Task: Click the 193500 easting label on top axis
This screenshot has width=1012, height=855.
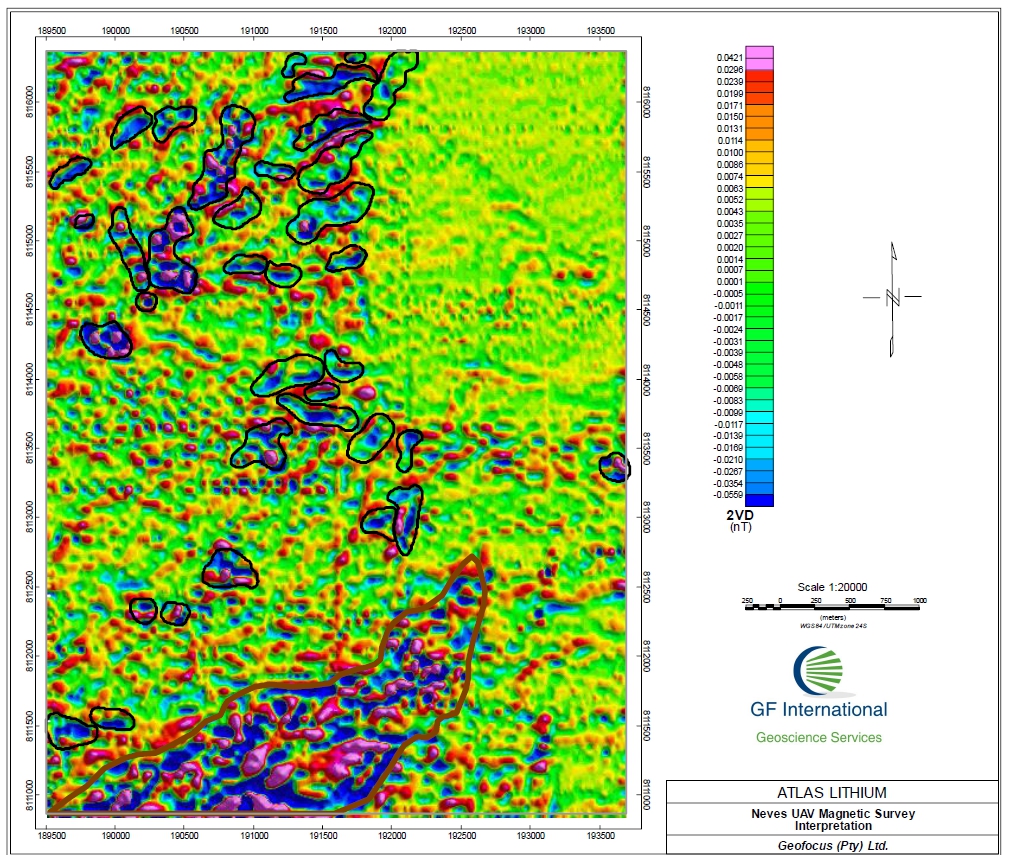Action: (600, 31)
